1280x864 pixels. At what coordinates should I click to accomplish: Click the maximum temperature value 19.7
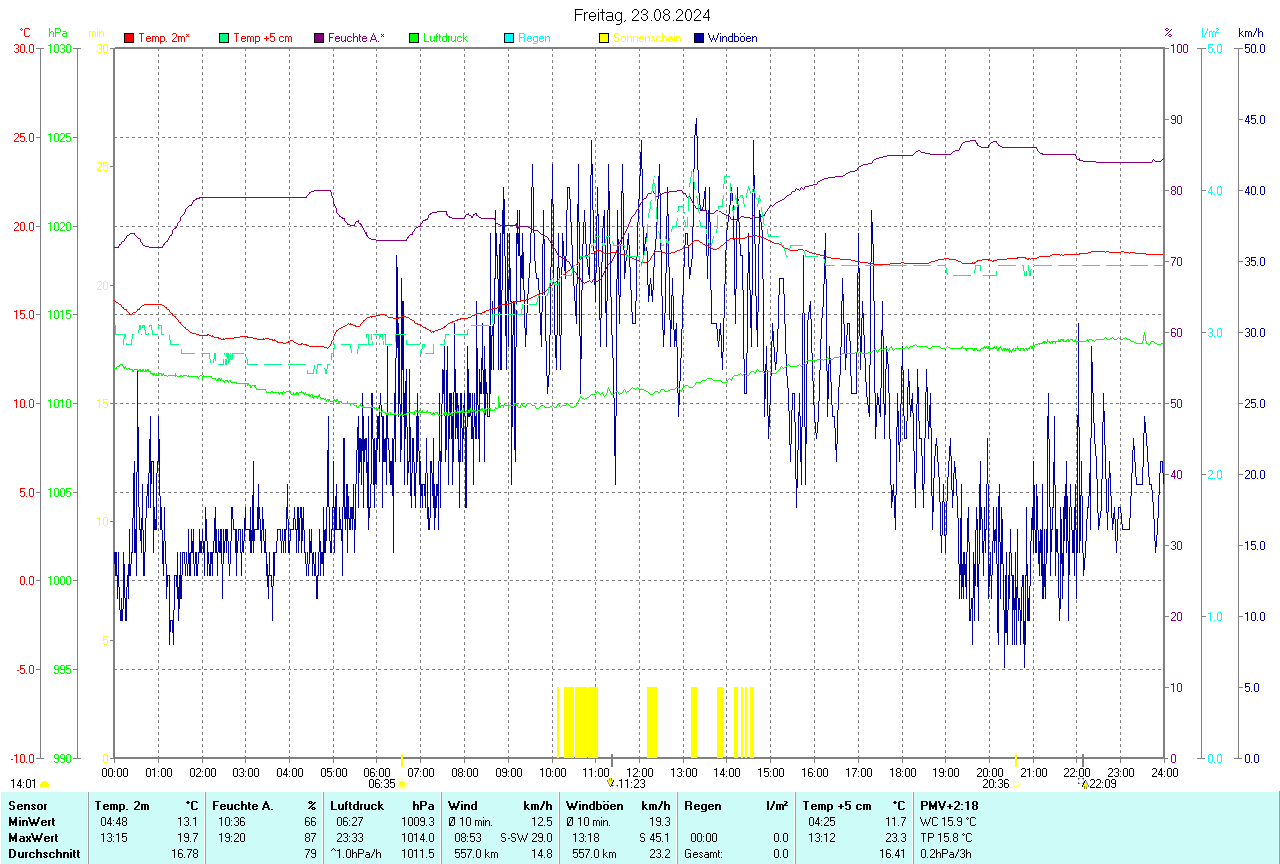pos(188,837)
